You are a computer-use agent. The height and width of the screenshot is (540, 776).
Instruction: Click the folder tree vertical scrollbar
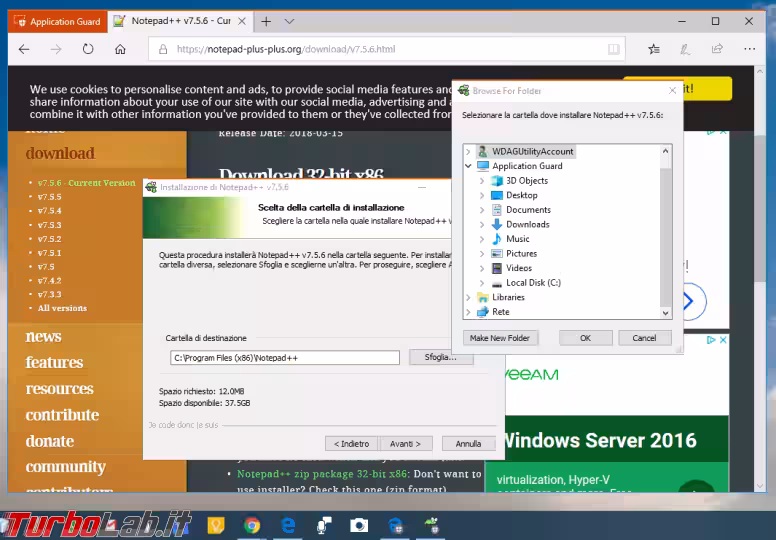[x=667, y=230]
